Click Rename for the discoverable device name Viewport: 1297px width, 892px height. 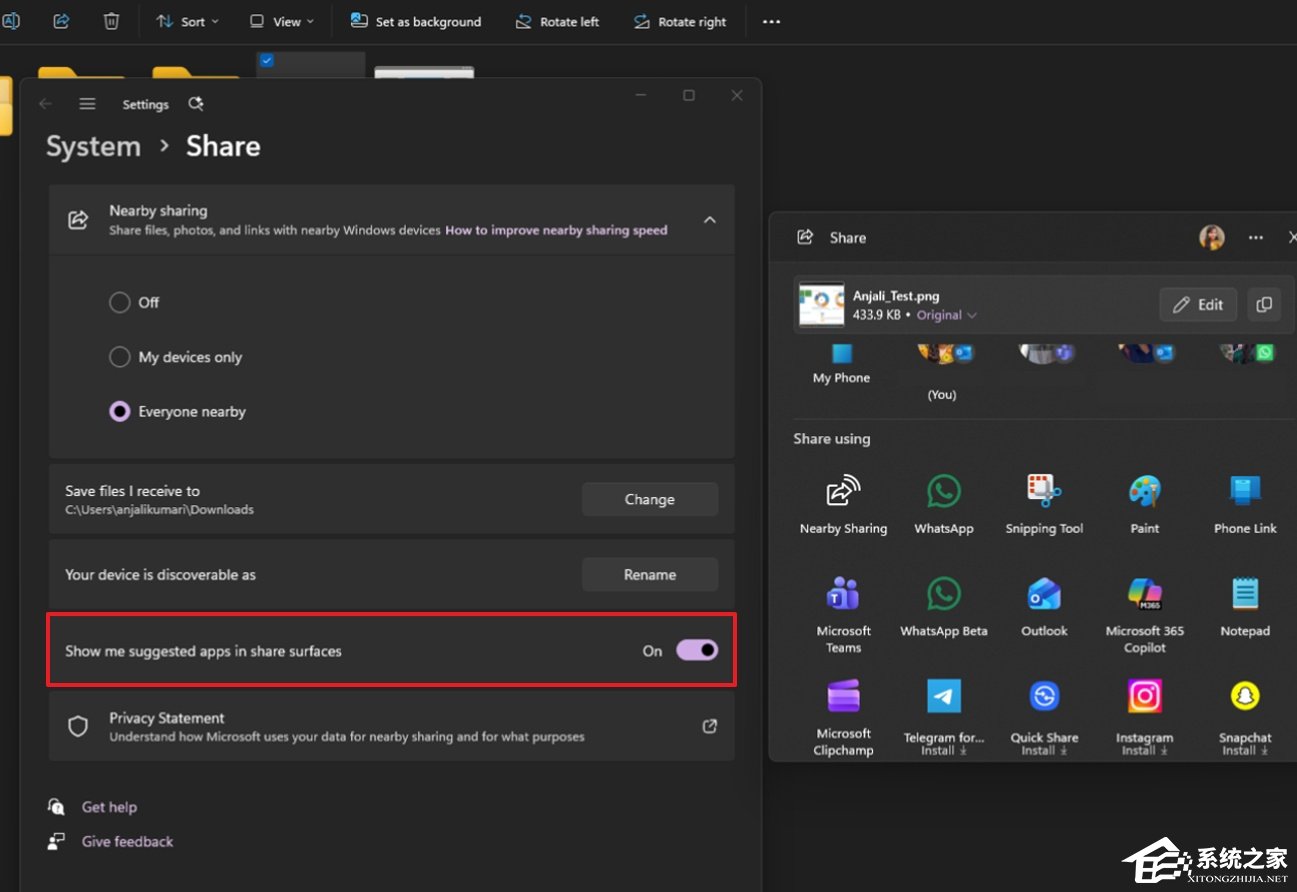[650, 574]
